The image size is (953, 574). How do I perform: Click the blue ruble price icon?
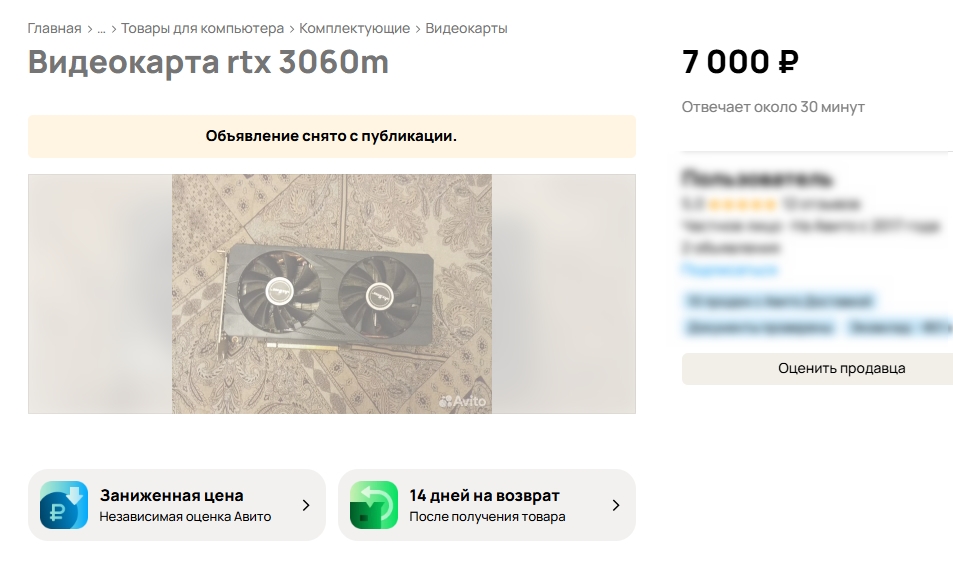(x=64, y=505)
